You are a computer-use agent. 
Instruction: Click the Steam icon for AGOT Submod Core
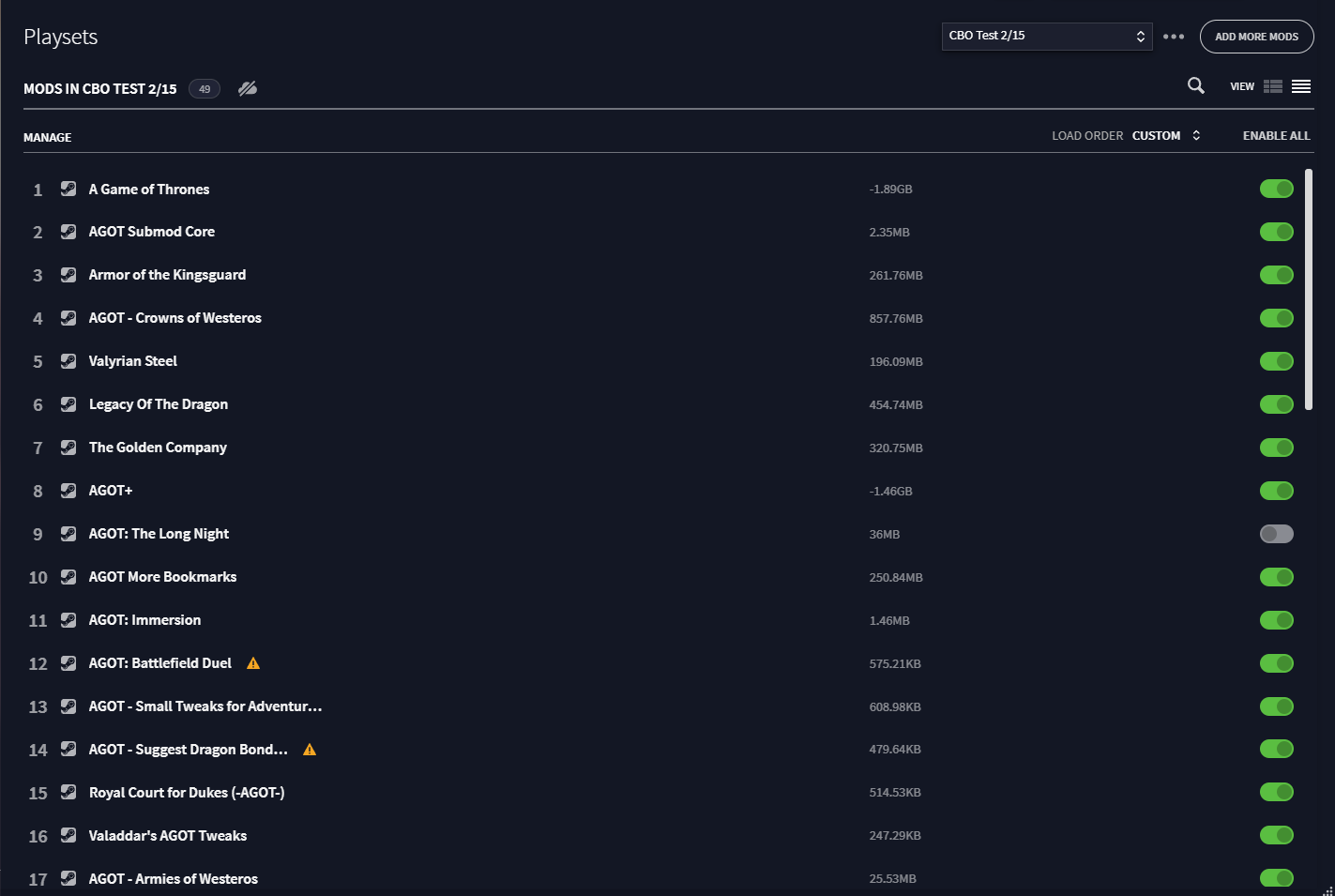[68, 232]
